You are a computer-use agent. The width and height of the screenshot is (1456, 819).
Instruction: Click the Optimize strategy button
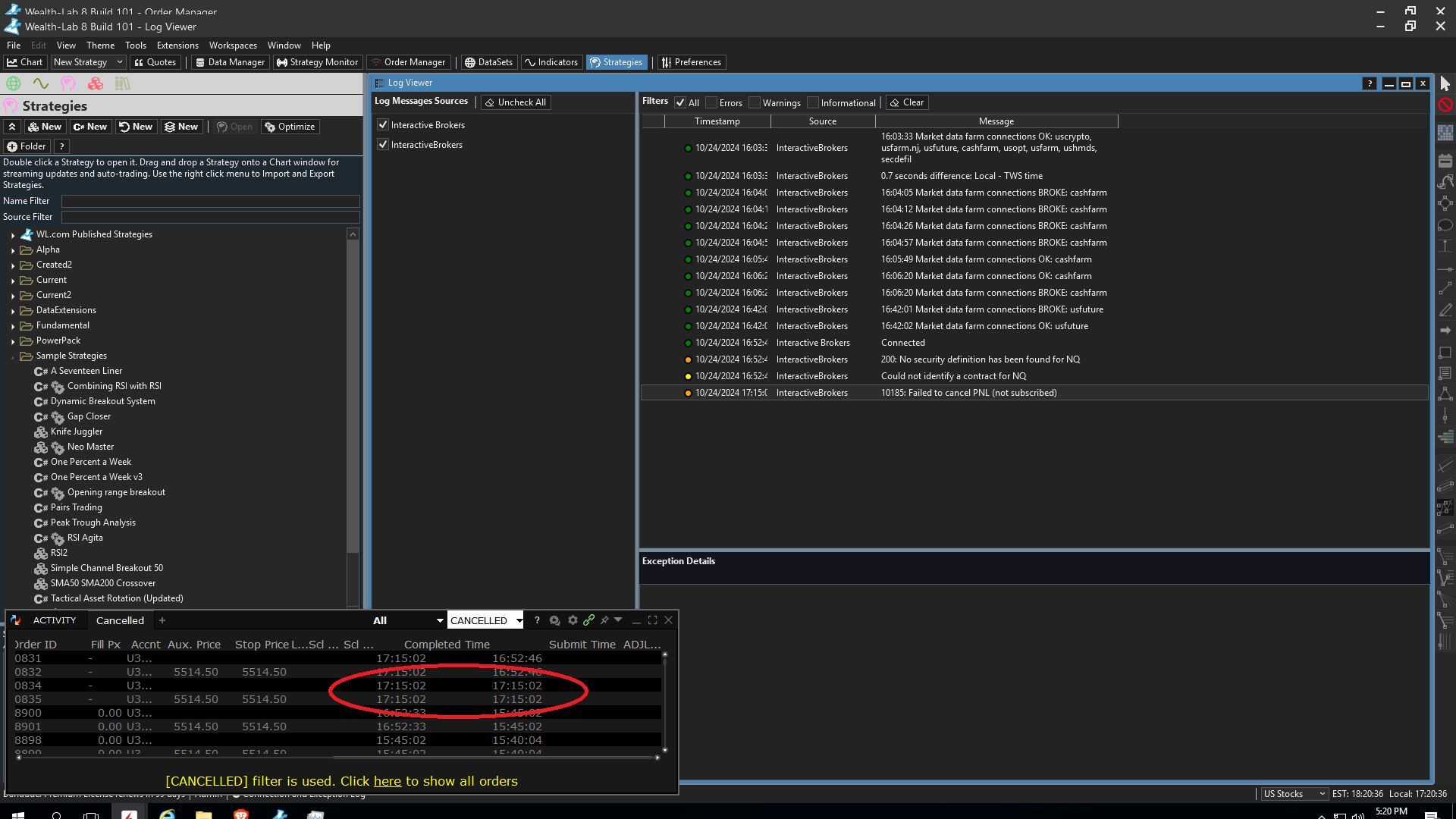290,127
